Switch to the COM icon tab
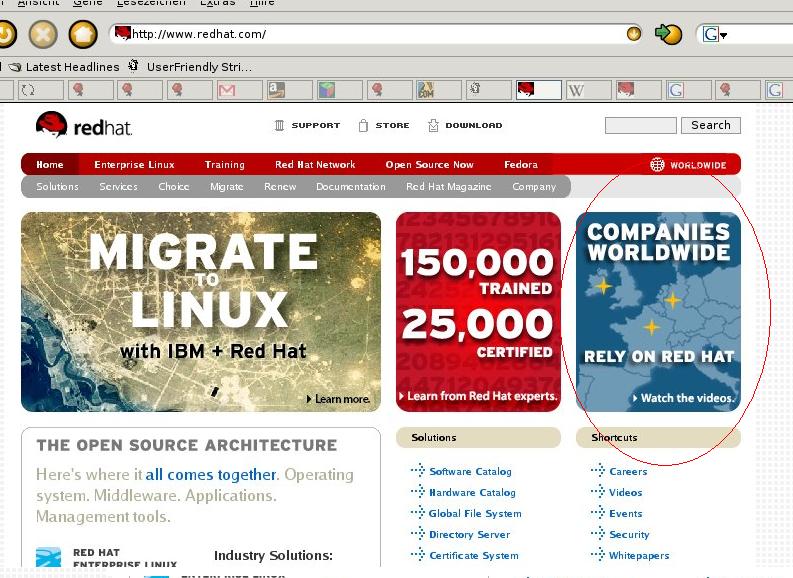 (x=438, y=91)
